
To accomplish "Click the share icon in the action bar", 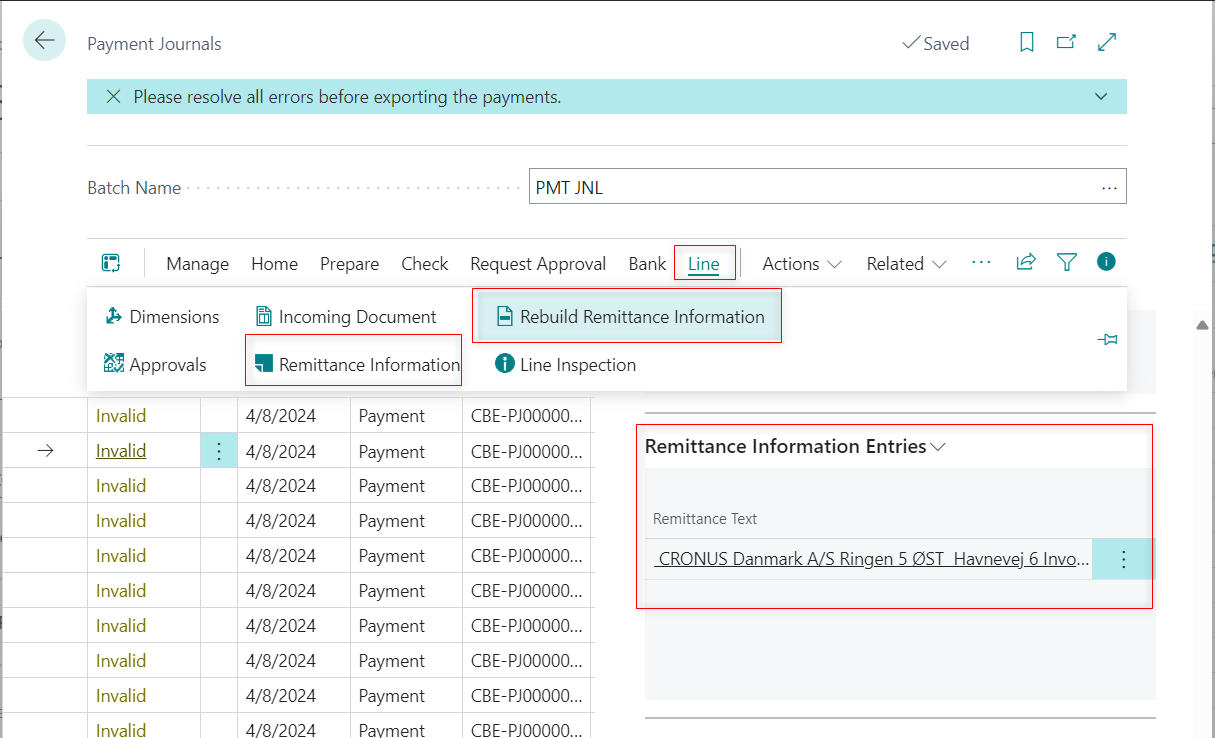I will 1025,261.
